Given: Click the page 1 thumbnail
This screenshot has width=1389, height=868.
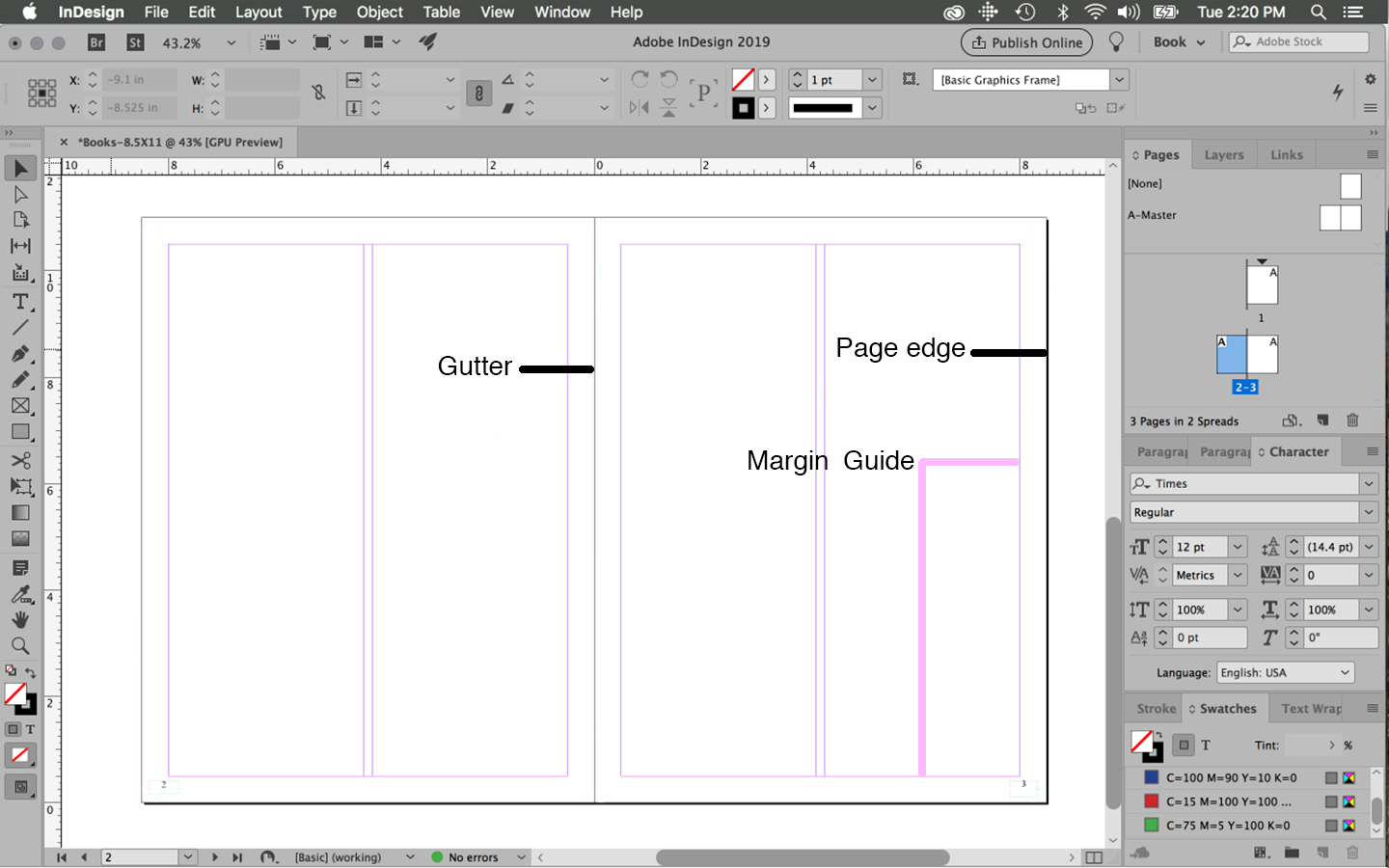Looking at the screenshot, I should (x=1262, y=285).
